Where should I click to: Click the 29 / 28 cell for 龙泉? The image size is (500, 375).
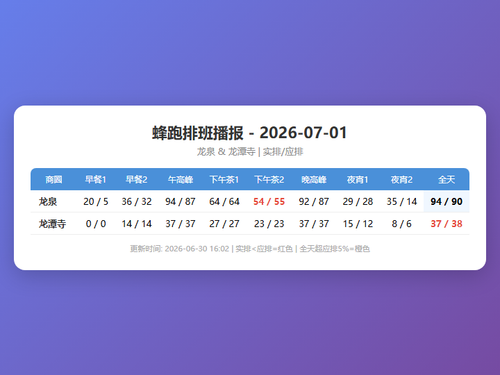(358, 201)
